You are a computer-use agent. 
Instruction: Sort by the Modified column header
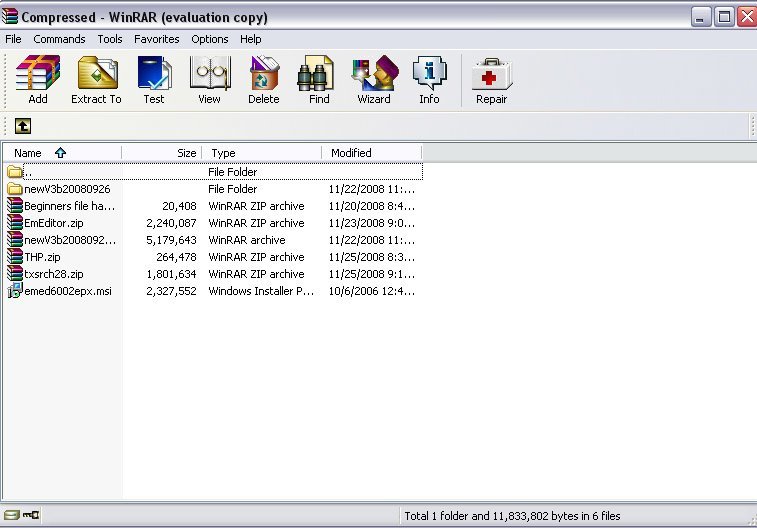pyautogui.click(x=372, y=153)
